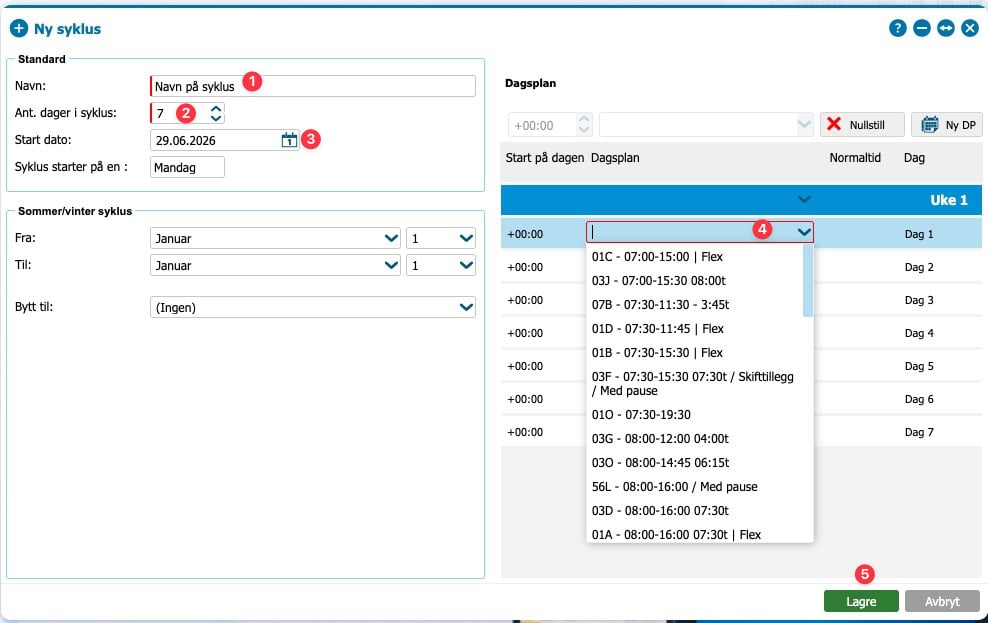Screen dimensions: 988x623
Task: Expand the dialog with the double-arrow icon
Action: pyautogui.click(x=945, y=28)
